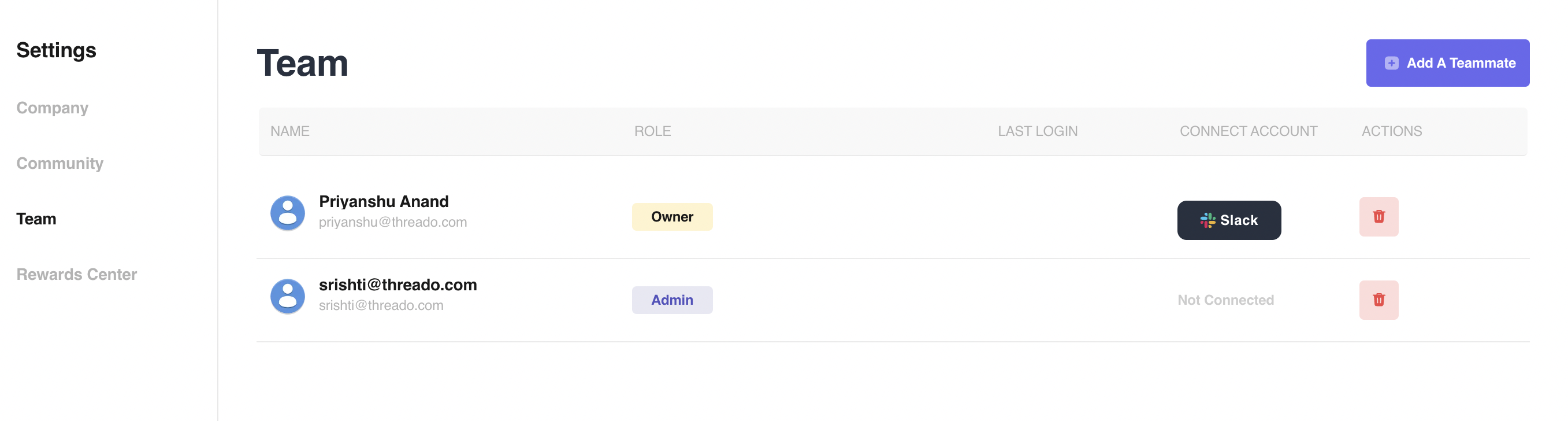Screen dimensions: 1568x421
Task: Go to Community settings
Action: coord(60,163)
